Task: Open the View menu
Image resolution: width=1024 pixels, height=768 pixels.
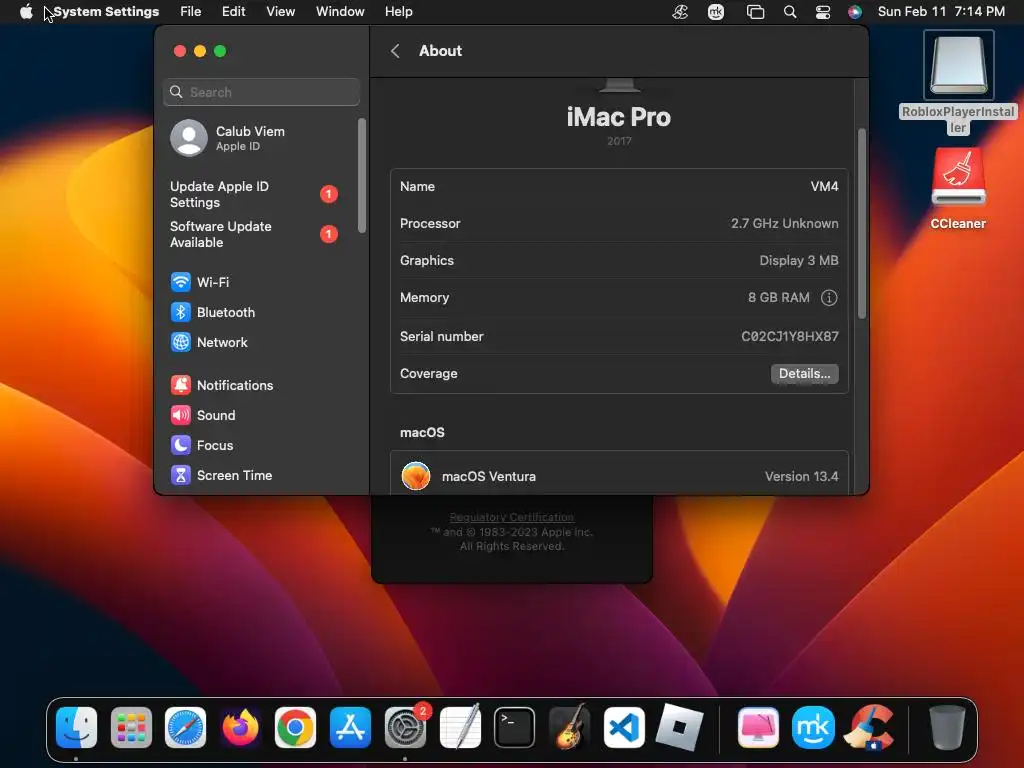Action: [x=280, y=12]
